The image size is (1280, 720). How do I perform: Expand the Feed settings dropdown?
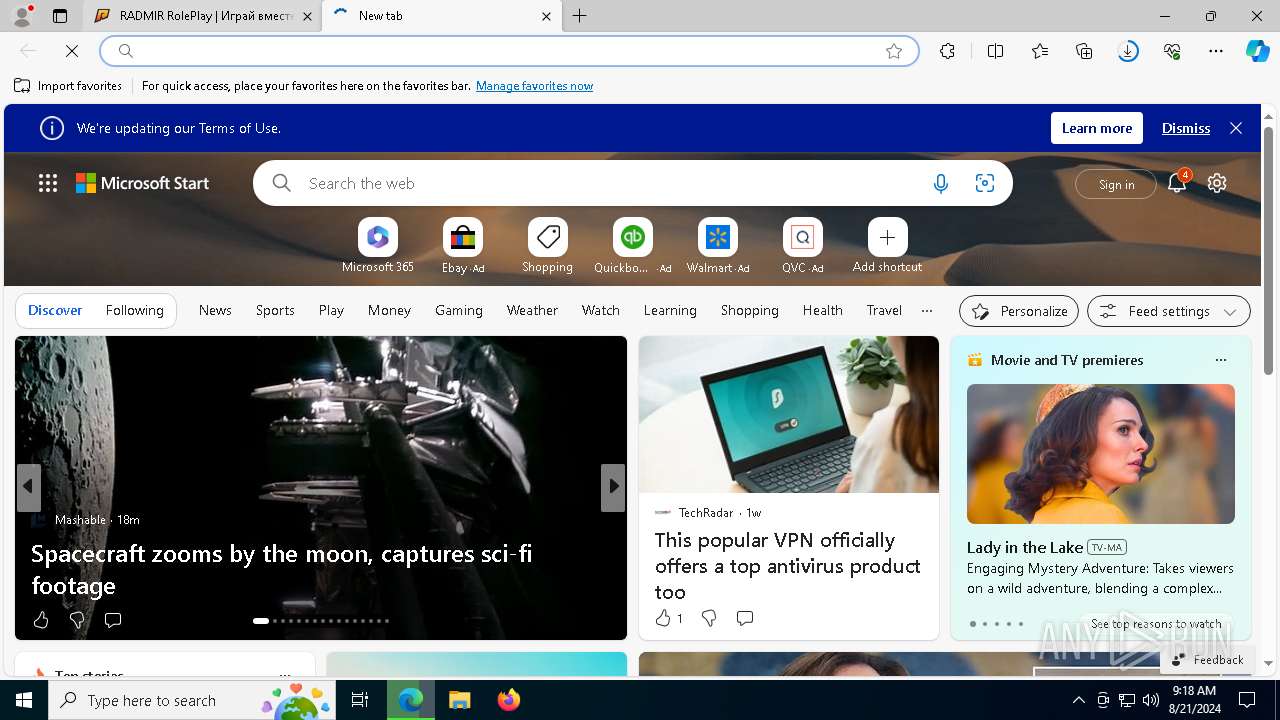point(1168,311)
